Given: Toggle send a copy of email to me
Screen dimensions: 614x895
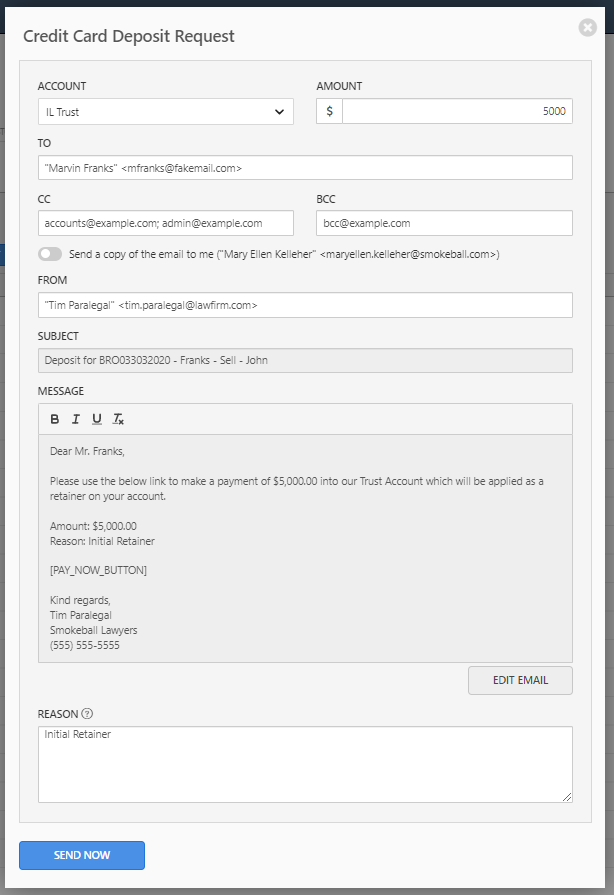Looking at the screenshot, I should [50, 254].
